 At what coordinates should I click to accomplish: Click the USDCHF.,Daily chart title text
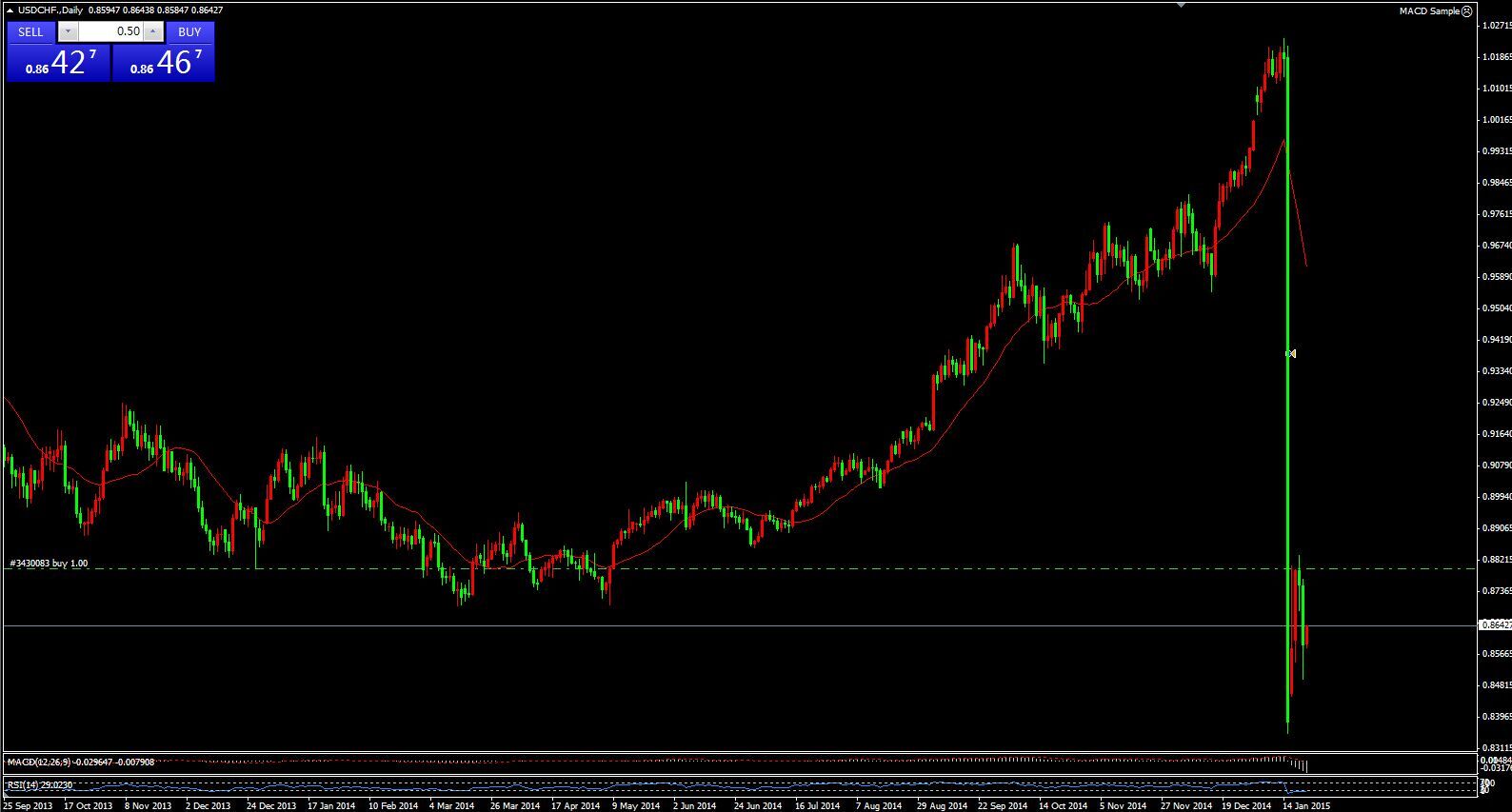tap(50, 10)
